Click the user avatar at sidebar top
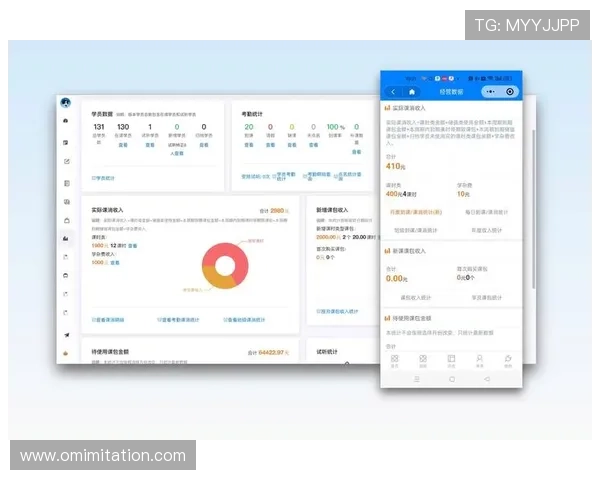This screenshot has height=480, width=600. (66, 103)
